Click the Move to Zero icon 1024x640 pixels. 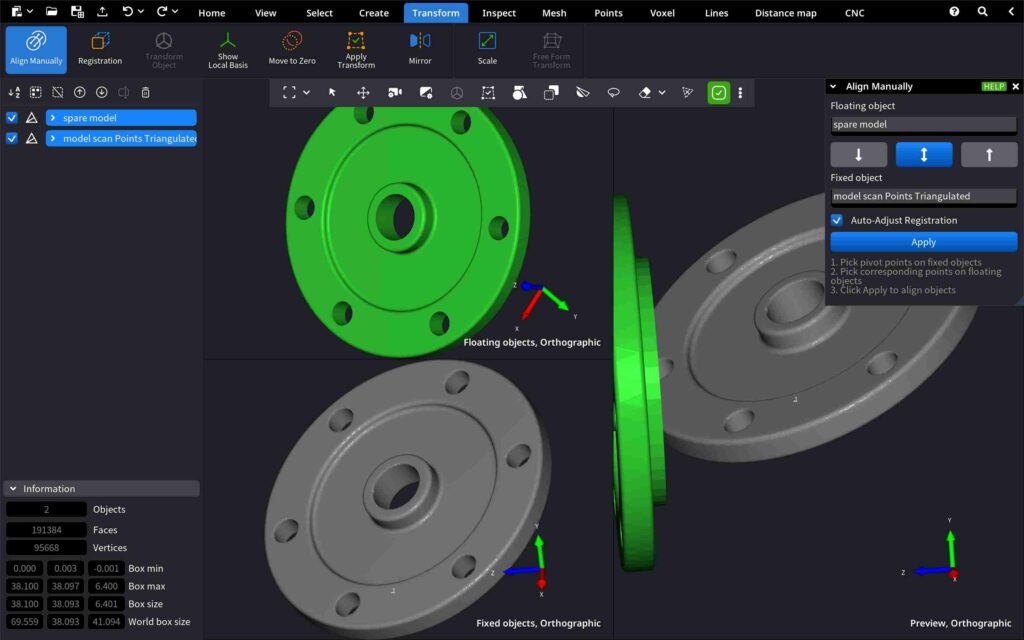[292, 49]
